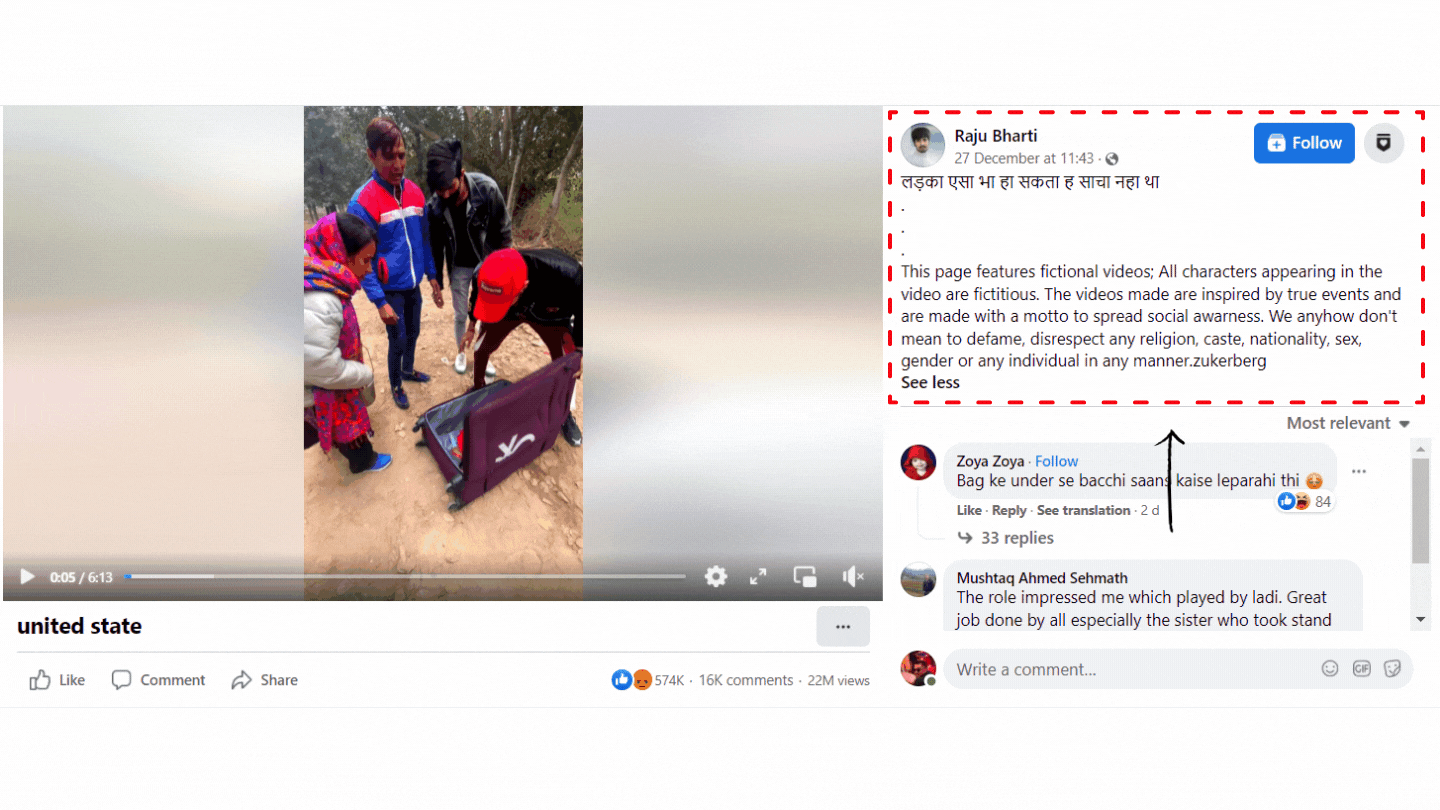Viewport: 1440px width, 810px height.
Task: Open options menu on Zoya Zoya's comment
Action: click(x=1358, y=471)
